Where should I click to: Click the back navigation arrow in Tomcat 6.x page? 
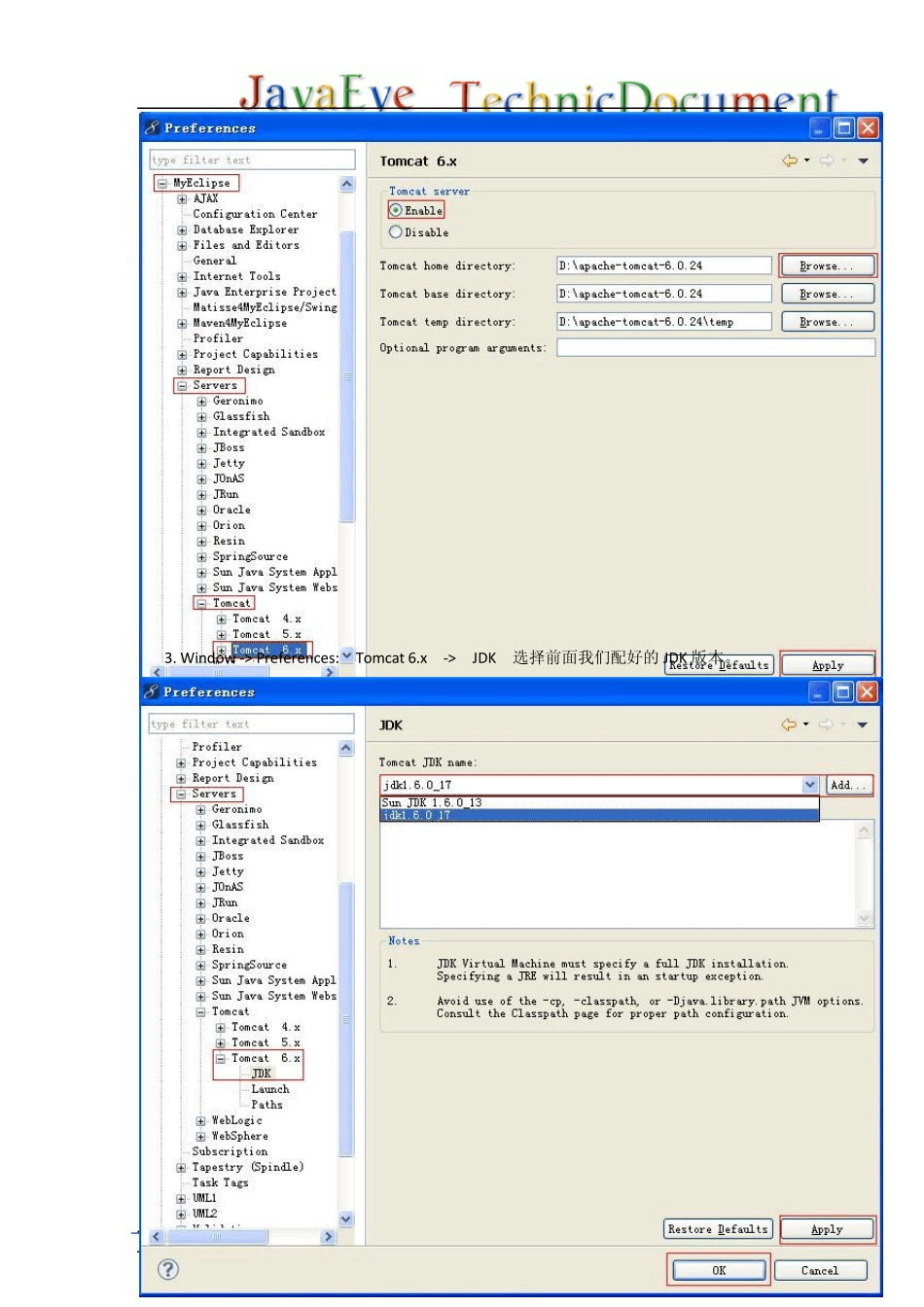click(790, 160)
